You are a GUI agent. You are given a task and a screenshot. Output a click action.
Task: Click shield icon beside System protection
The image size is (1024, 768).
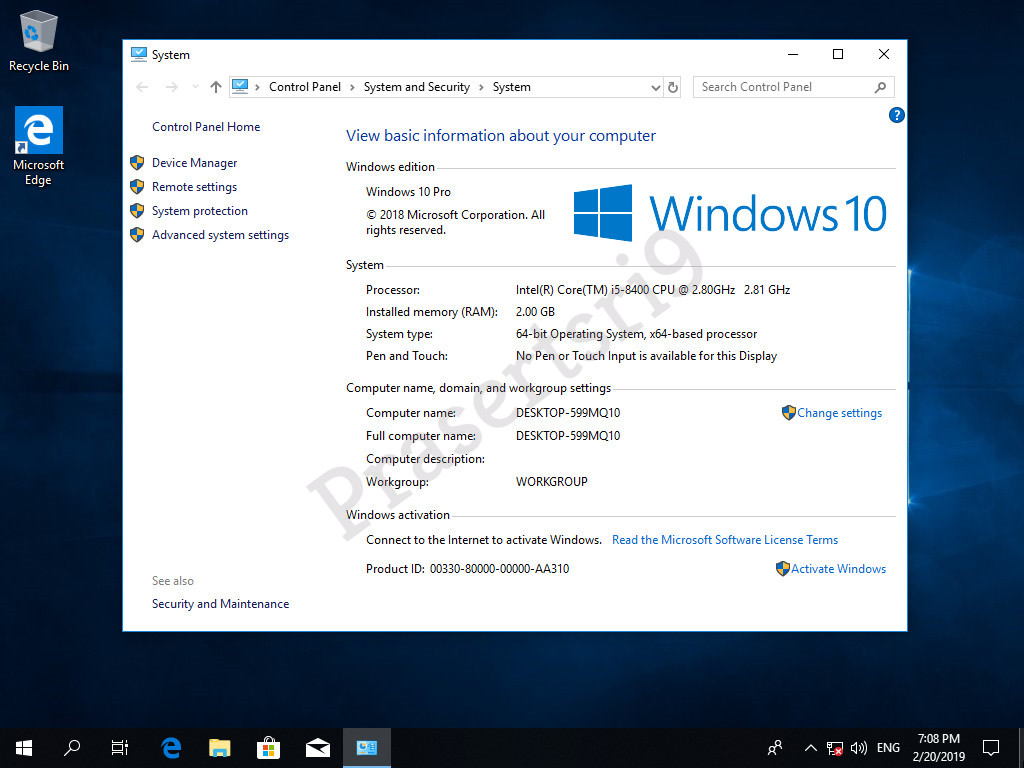point(137,211)
